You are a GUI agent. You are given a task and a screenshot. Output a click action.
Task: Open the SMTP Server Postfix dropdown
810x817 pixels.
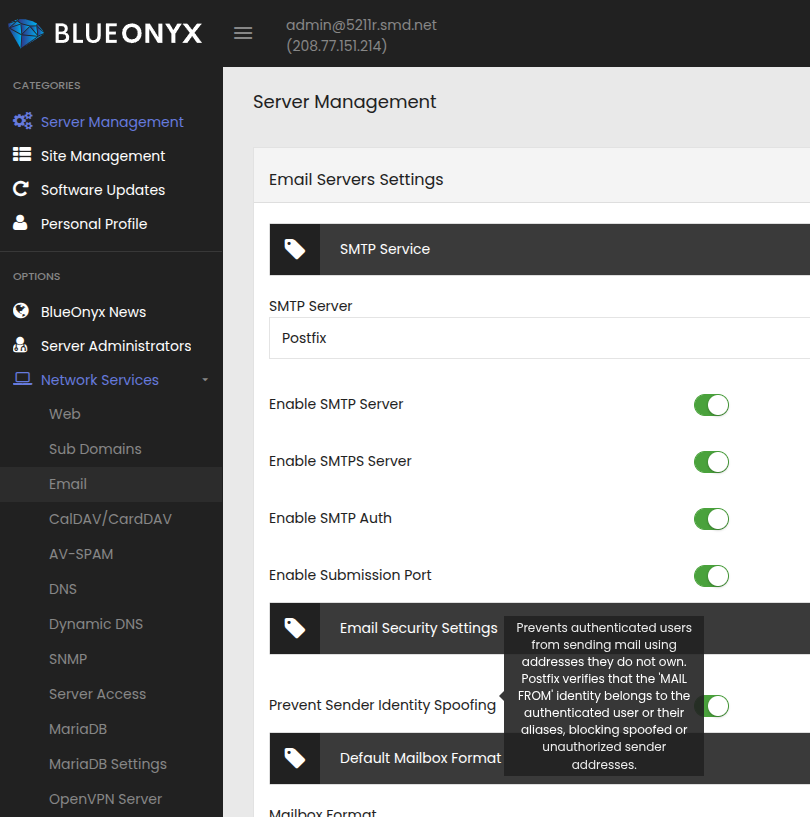pyautogui.click(x=539, y=338)
